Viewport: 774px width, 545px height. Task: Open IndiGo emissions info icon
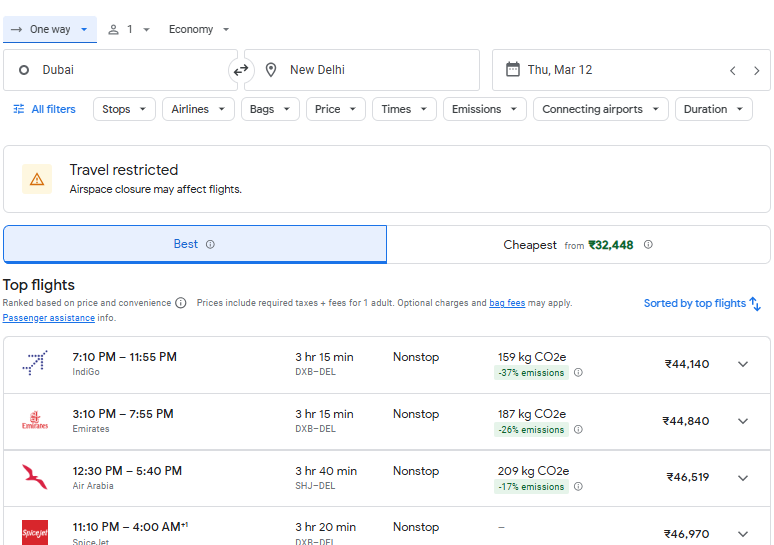click(578, 373)
